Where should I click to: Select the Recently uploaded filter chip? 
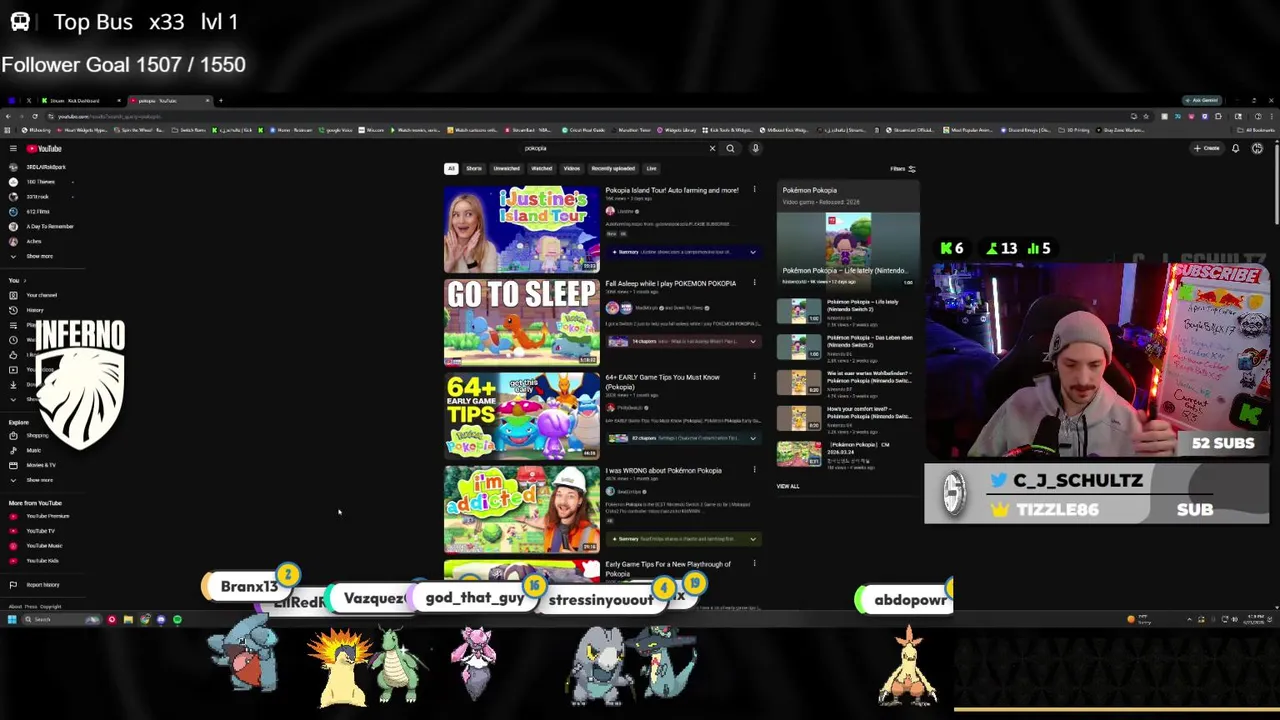[x=613, y=169]
